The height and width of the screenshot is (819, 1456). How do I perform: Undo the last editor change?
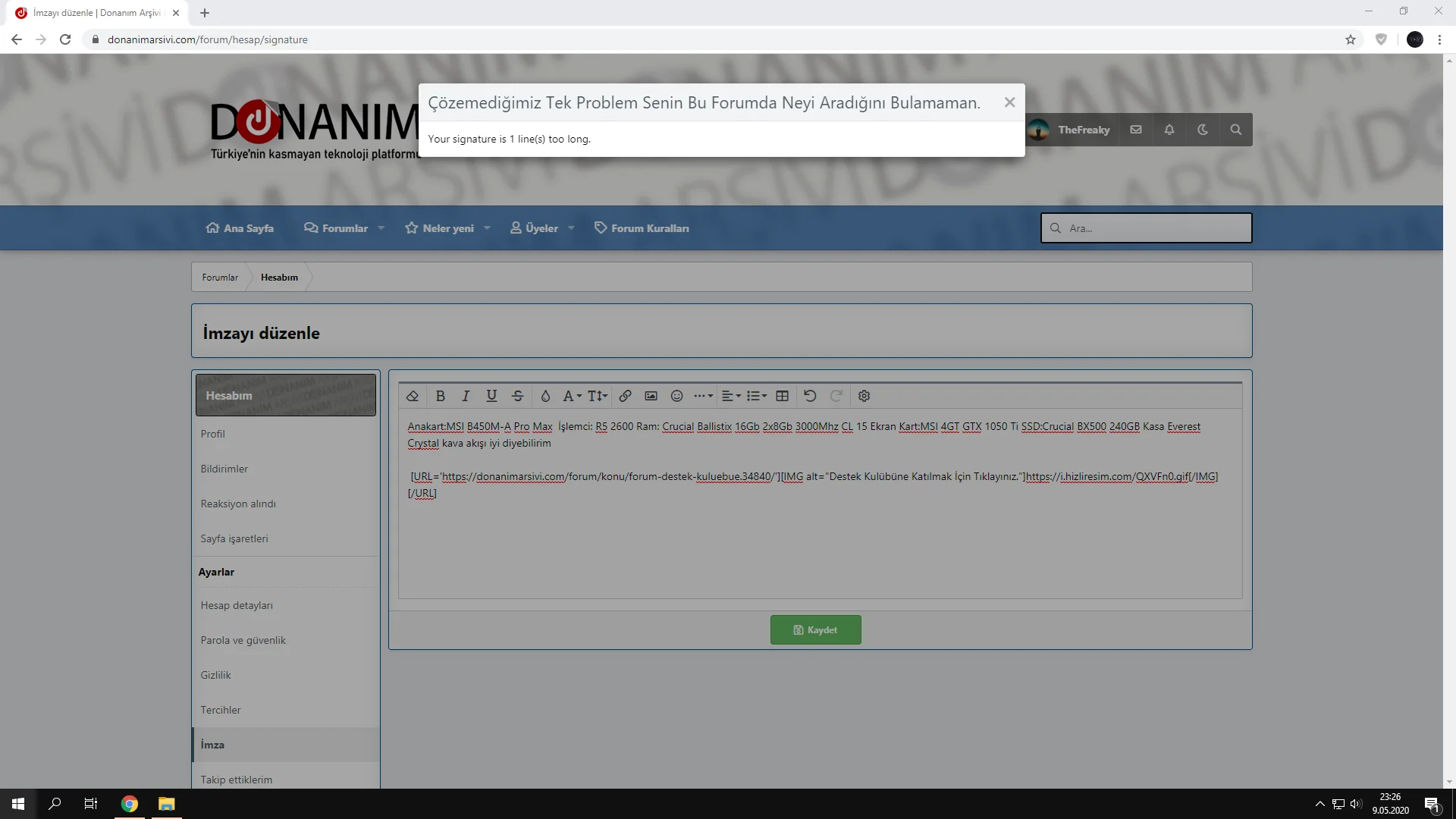[810, 396]
